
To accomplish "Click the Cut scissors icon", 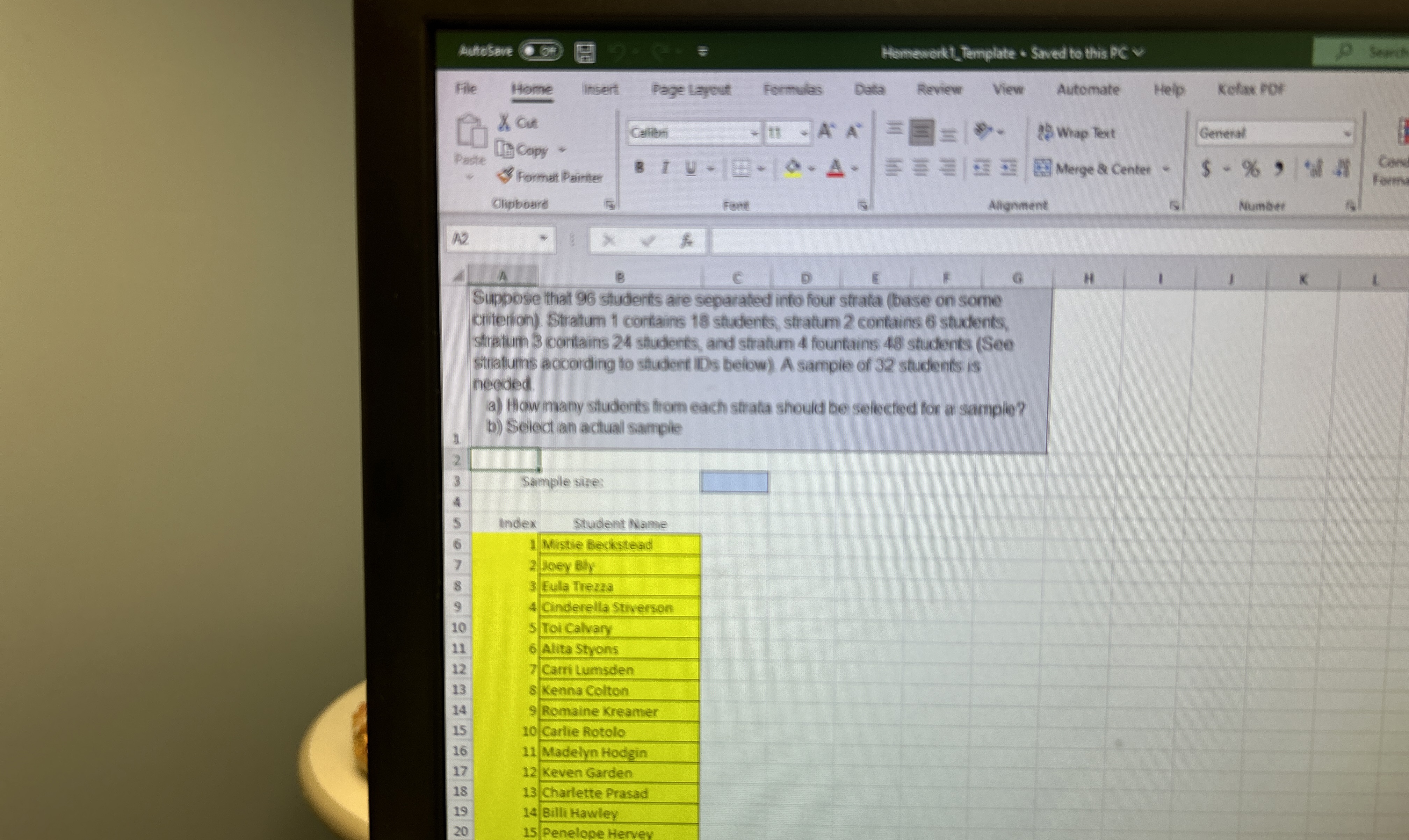I will pyautogui.click(x=504, y=122).
